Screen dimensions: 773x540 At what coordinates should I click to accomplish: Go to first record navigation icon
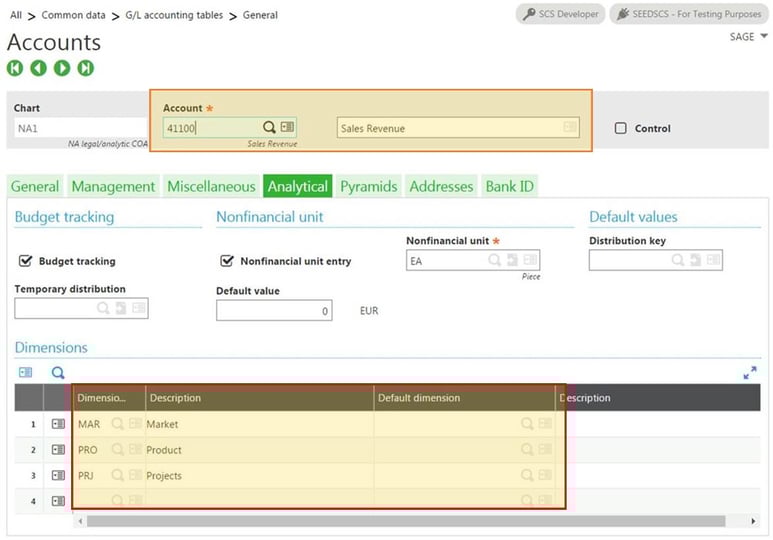tap(15, 68)
